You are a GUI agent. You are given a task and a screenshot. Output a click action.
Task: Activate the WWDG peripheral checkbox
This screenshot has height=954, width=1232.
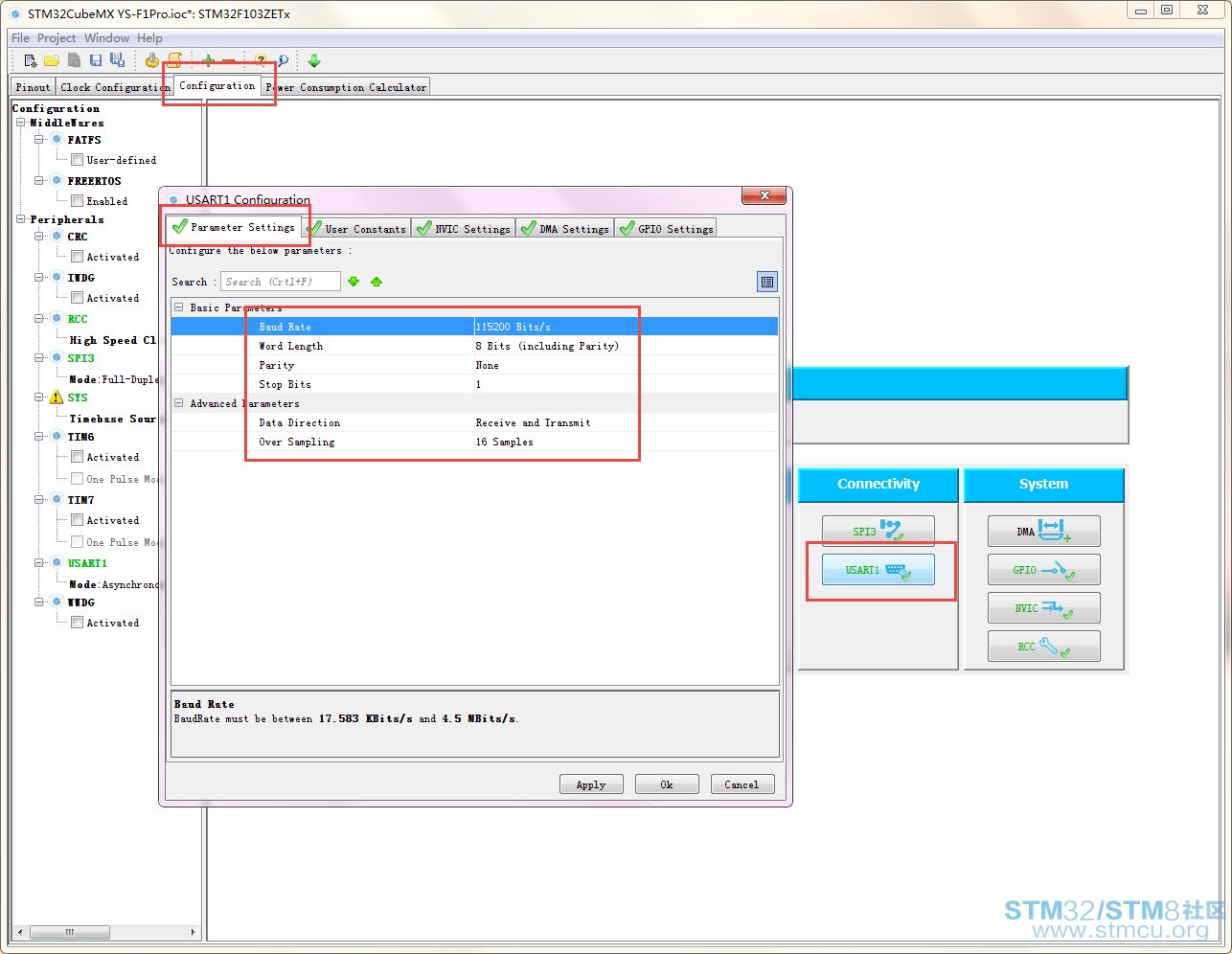point(77,623)
